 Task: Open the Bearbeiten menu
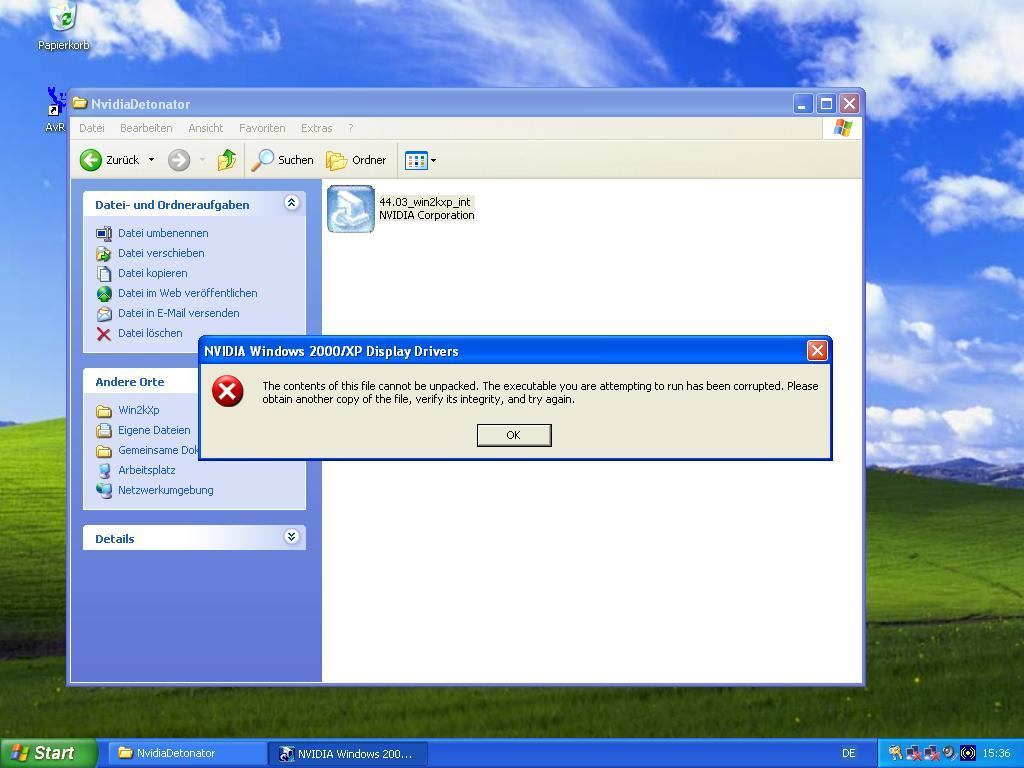click(146, 128)
